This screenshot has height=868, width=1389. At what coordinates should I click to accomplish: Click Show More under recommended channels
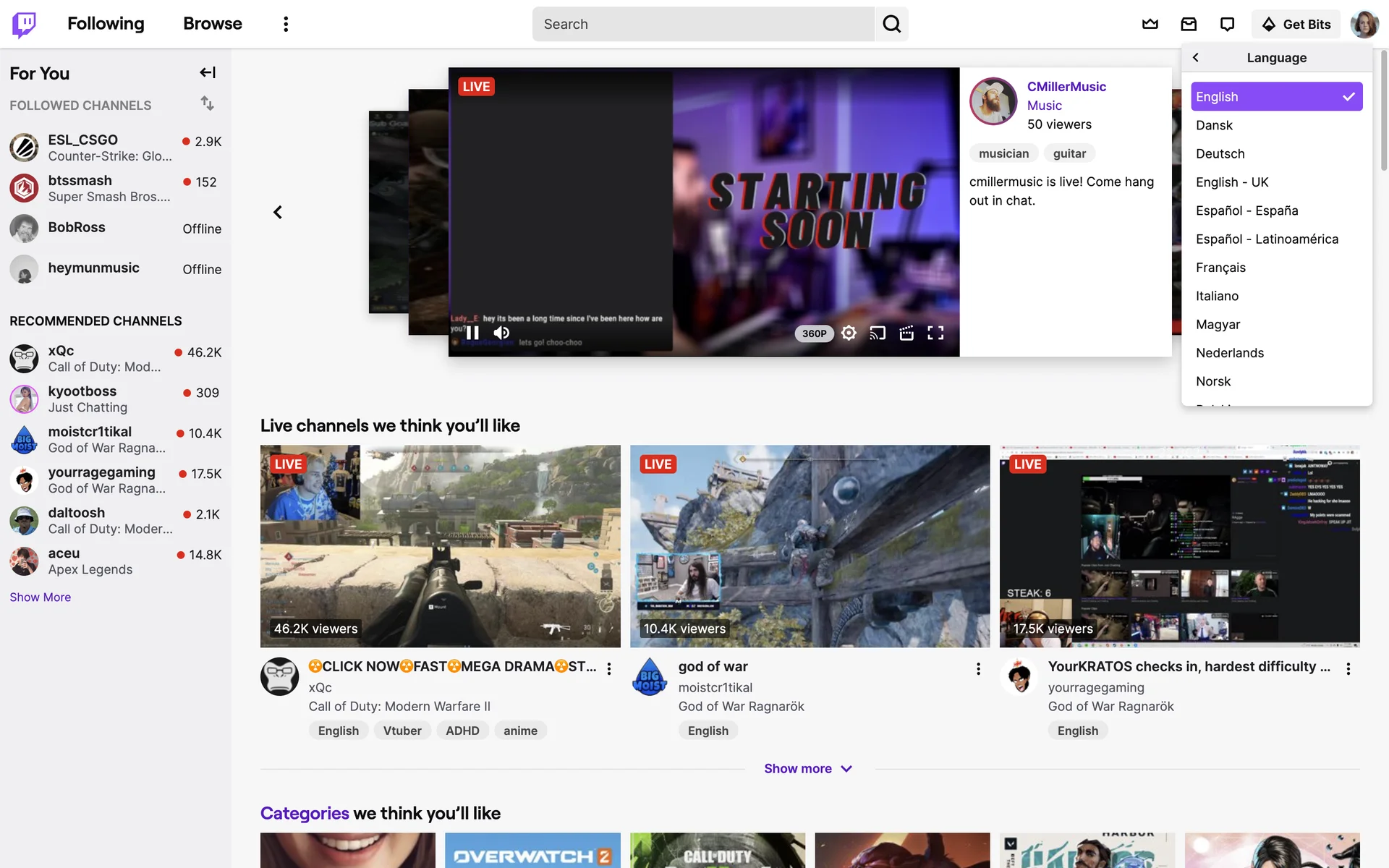point(40,597)
